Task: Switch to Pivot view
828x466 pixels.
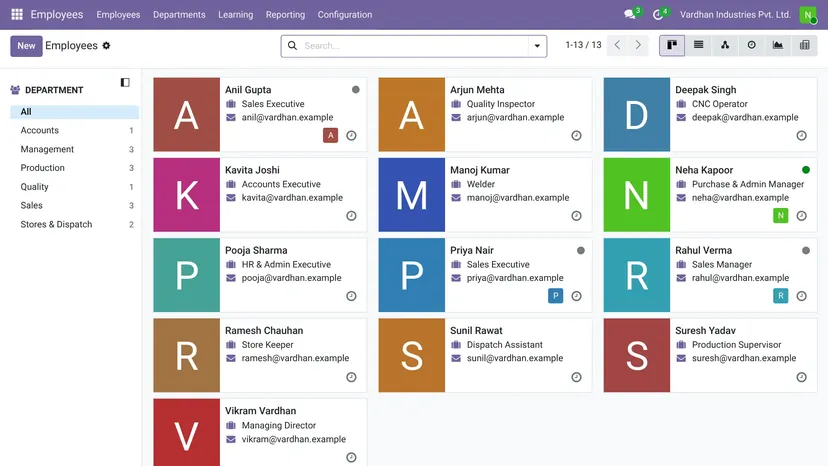Action: 804,45
